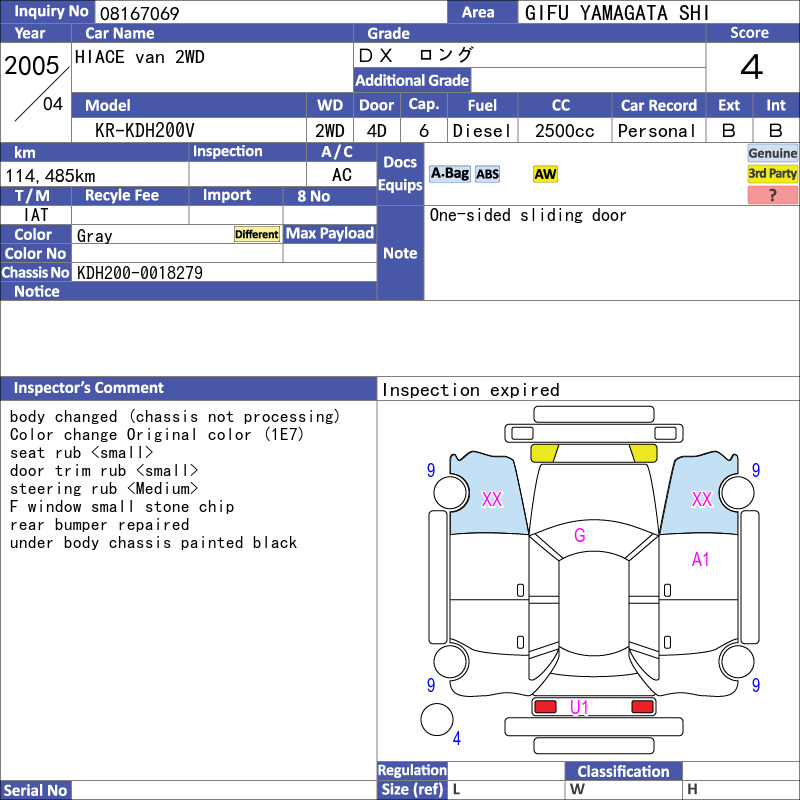Click the red question mark badge
The height and width of the screenshot is (800, 800).
click(x=772, y=195)
